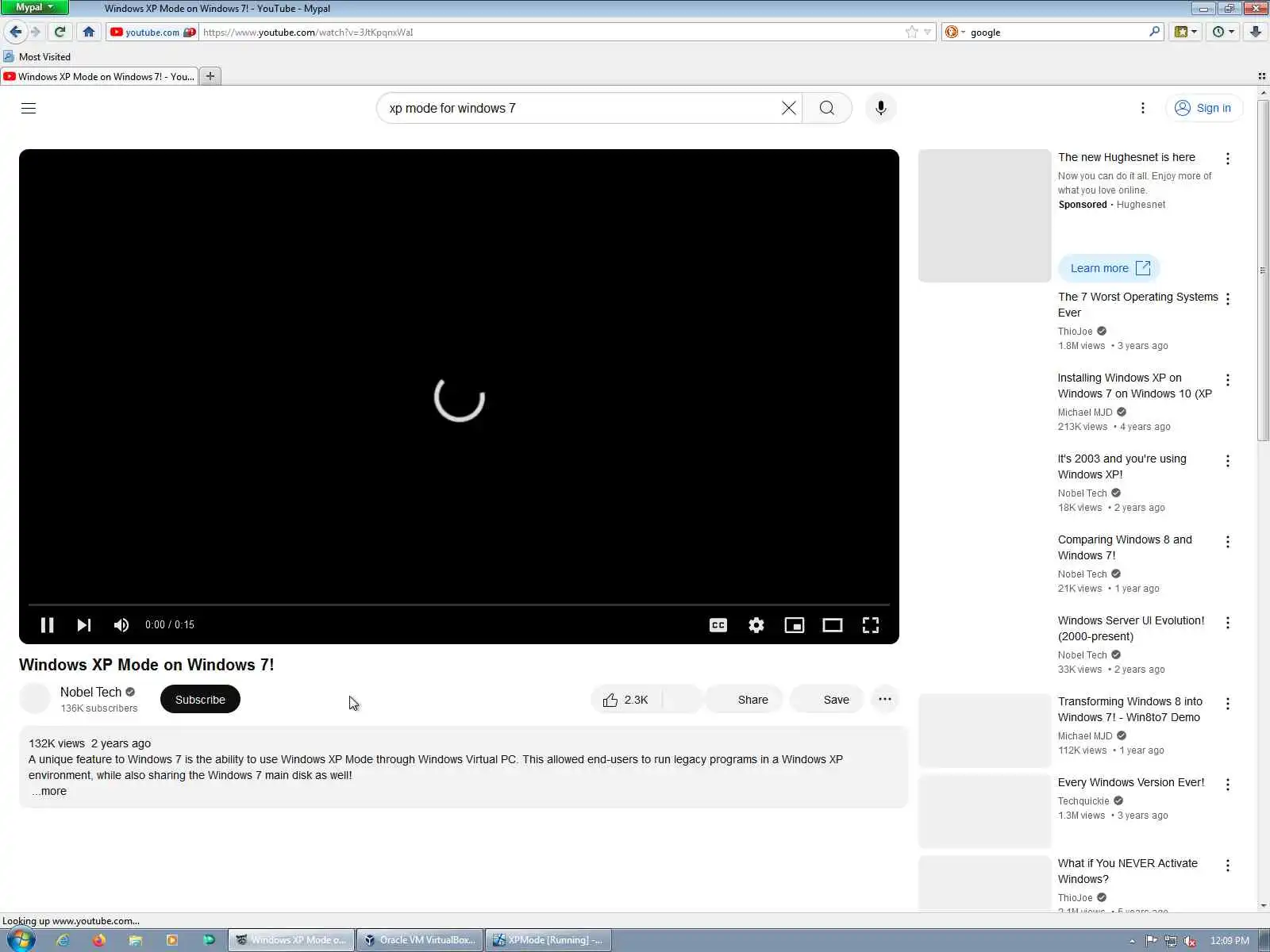
Task: Open options for Hughesnet sponsored ad
Action: (1228, 159)
